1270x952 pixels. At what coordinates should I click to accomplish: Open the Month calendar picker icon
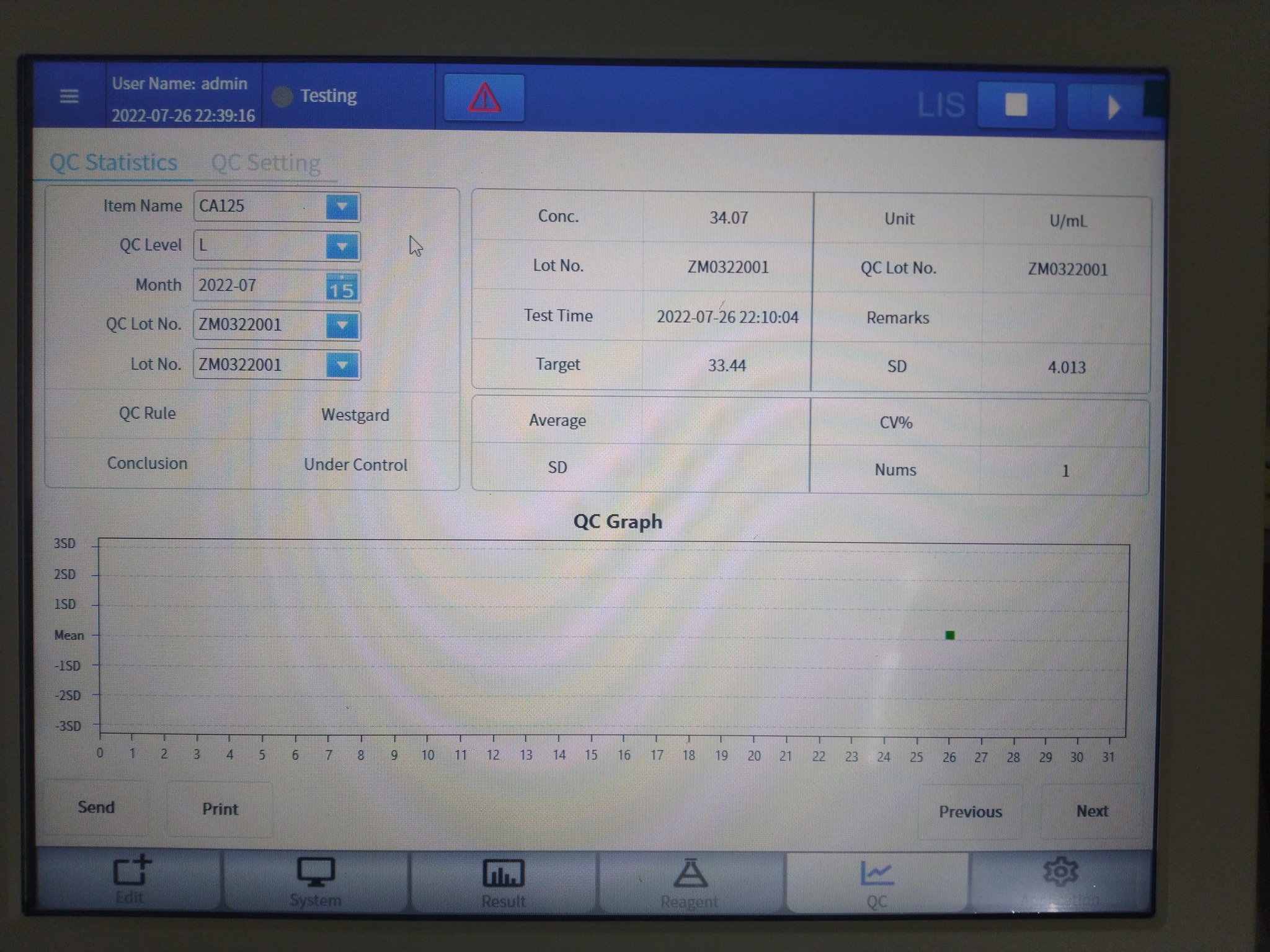(342, 287)
